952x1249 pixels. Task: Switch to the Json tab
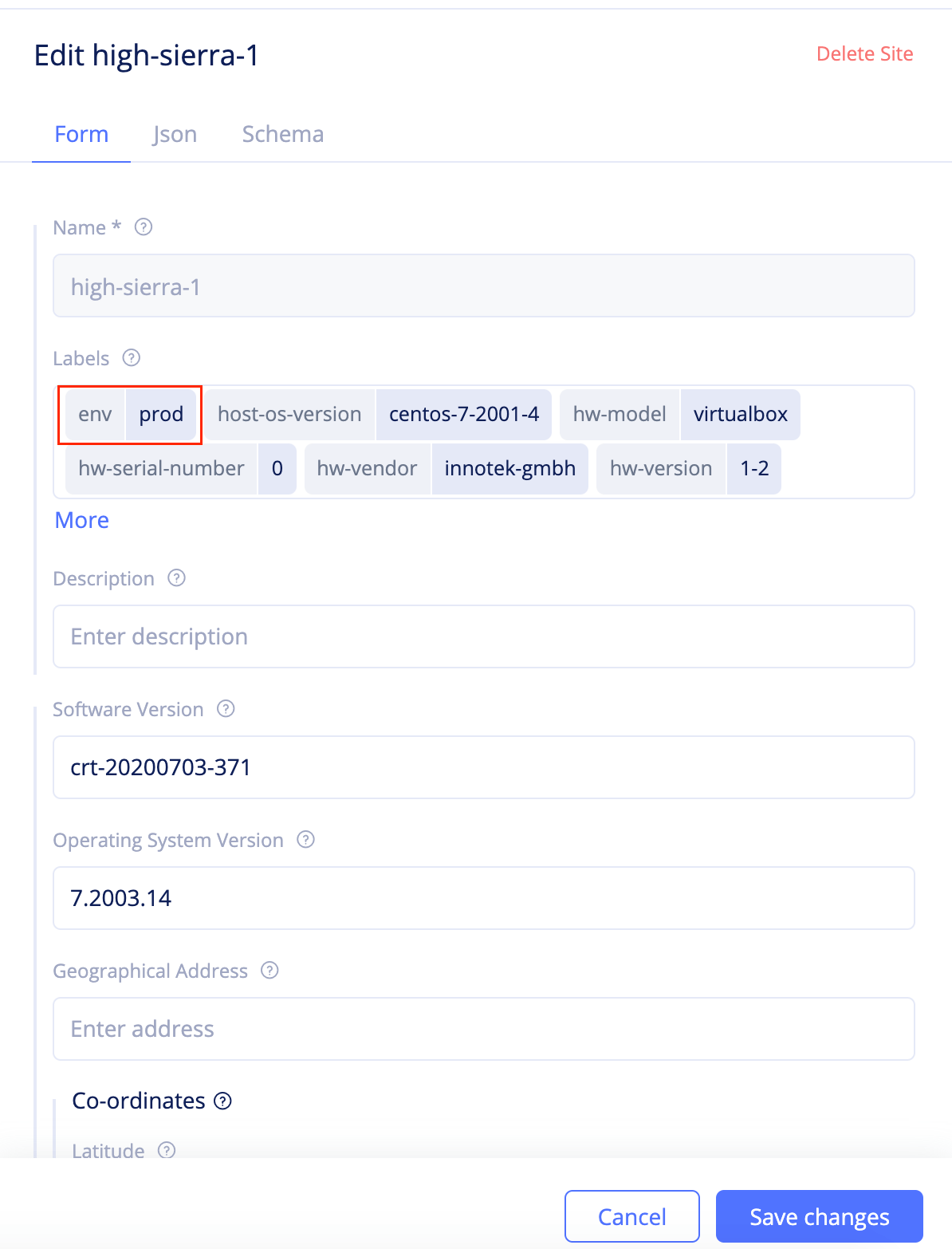pyautogui.click(x=175, y=134)
